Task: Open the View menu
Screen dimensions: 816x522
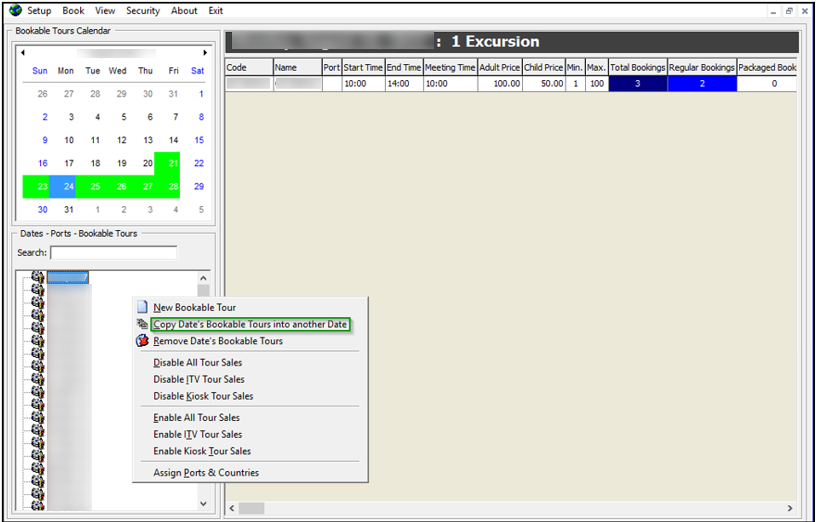Action: tap(105, 11)
